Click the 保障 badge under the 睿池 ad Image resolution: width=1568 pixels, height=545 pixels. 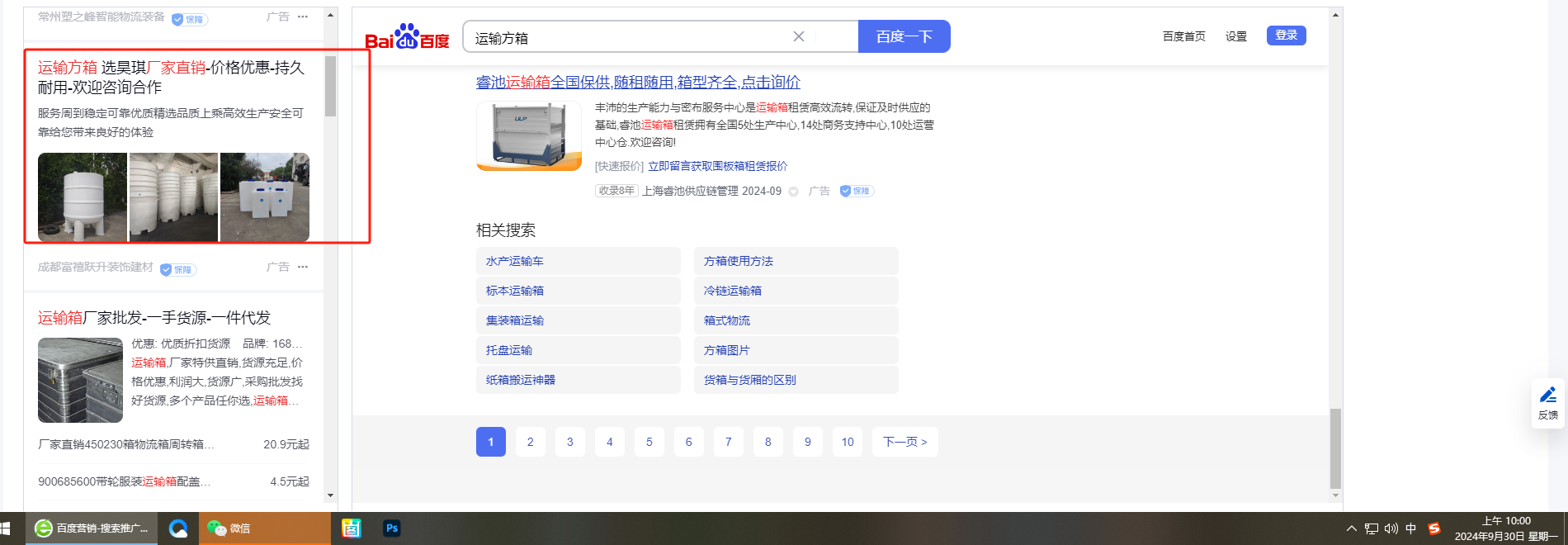(x=857, y=191)
